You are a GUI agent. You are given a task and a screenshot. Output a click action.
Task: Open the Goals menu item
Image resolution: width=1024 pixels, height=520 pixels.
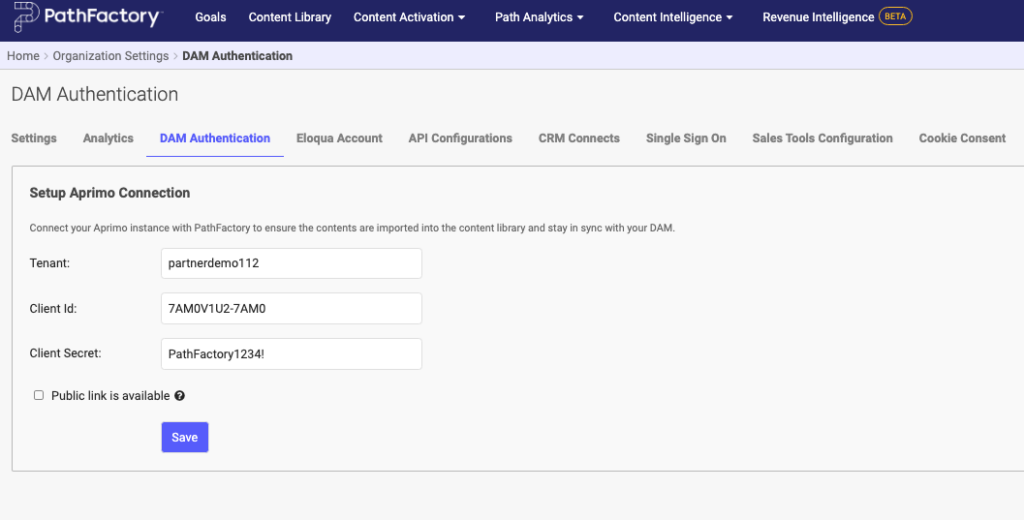(x=210, y=17)
